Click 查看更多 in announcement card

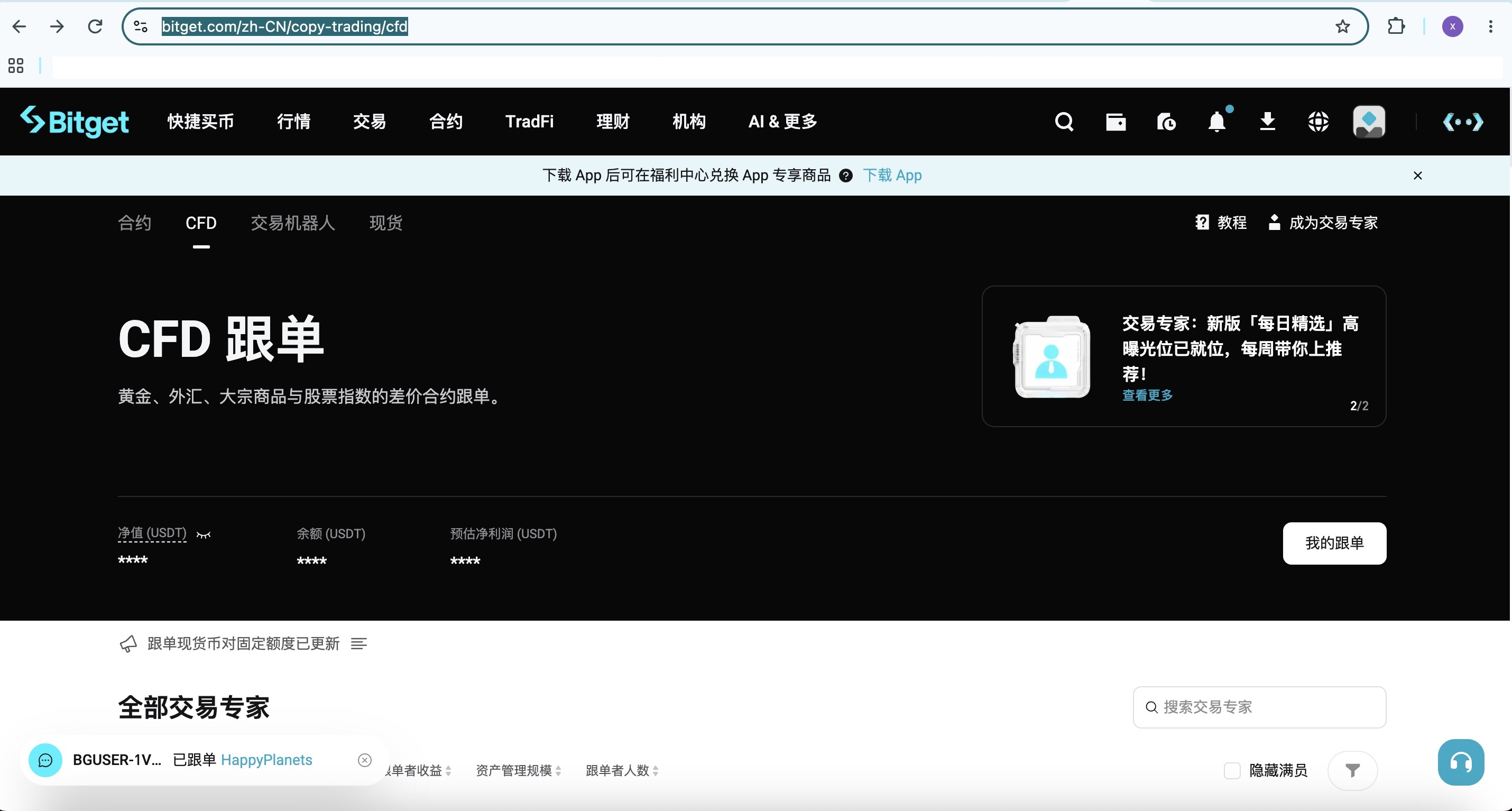coord(1148,395)
